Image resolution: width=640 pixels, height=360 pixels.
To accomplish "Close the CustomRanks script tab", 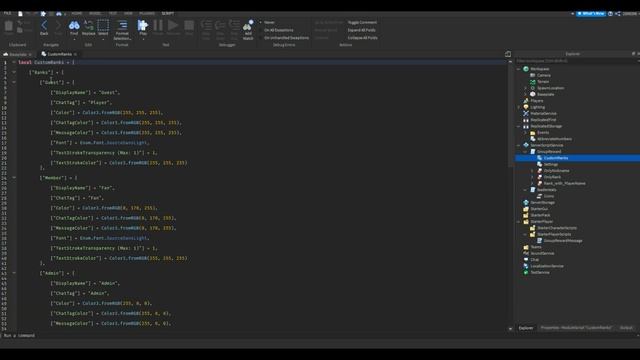I will click(x=76, y=54).
